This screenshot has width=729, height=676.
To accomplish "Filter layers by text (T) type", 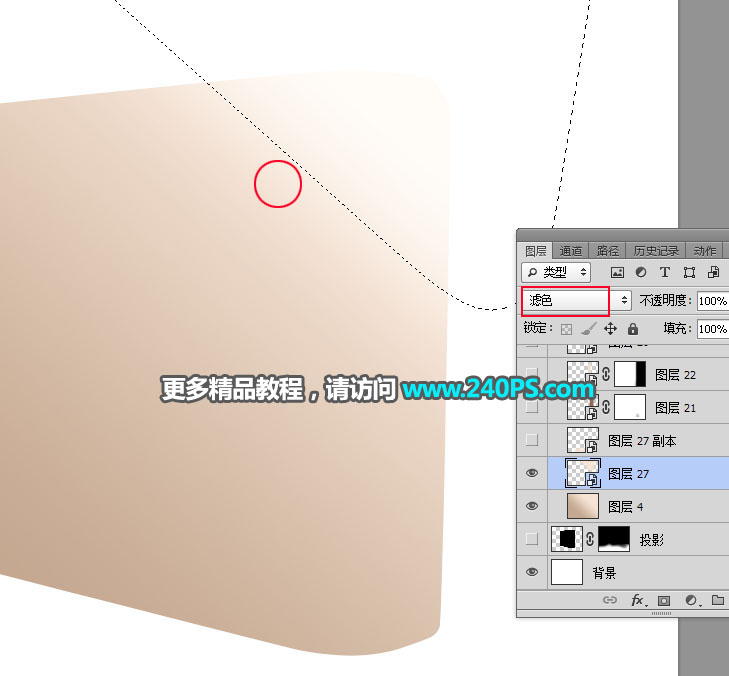I will [665, 272].
